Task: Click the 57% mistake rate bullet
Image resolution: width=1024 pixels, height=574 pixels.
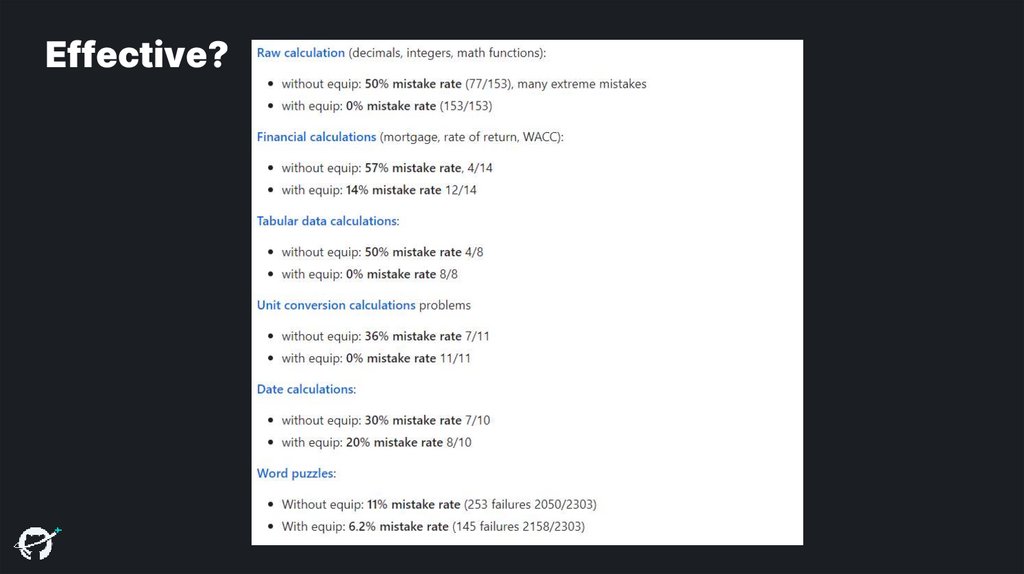Action: (x=386, y=168)
